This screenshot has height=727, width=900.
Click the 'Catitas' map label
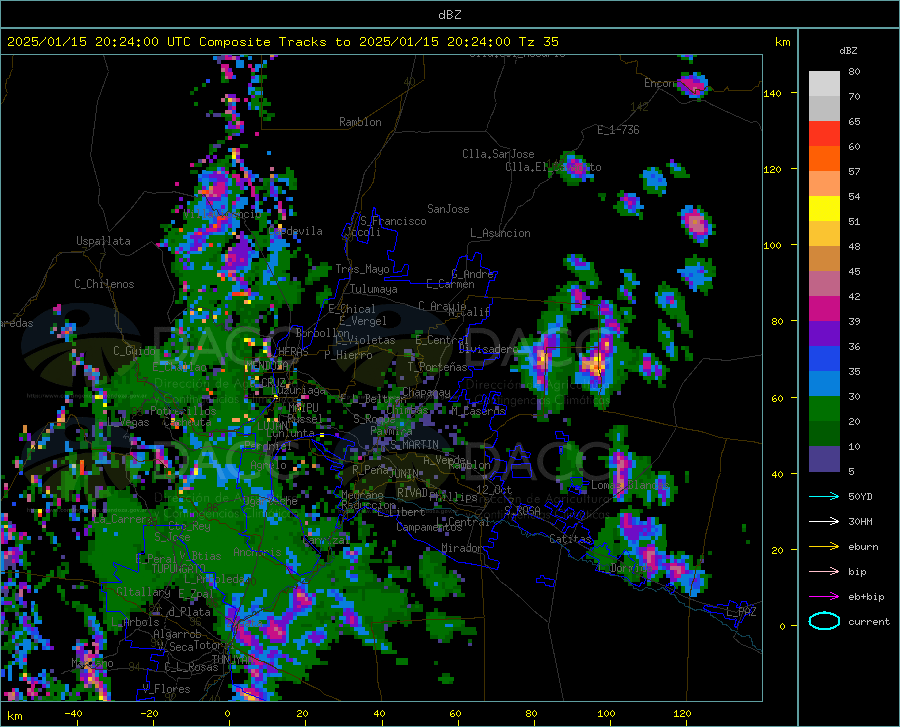click(570, 539)
